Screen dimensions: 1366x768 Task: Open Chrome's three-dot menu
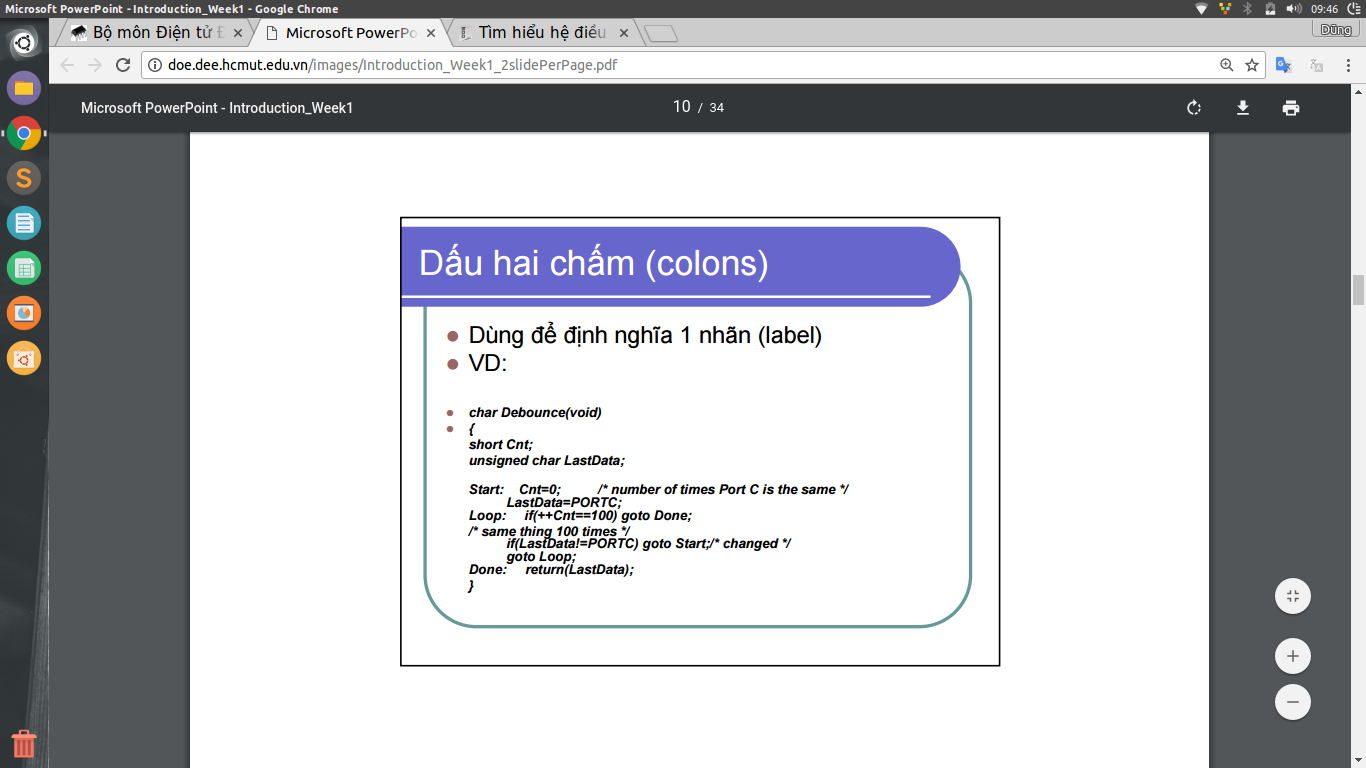click(1347, 65)
